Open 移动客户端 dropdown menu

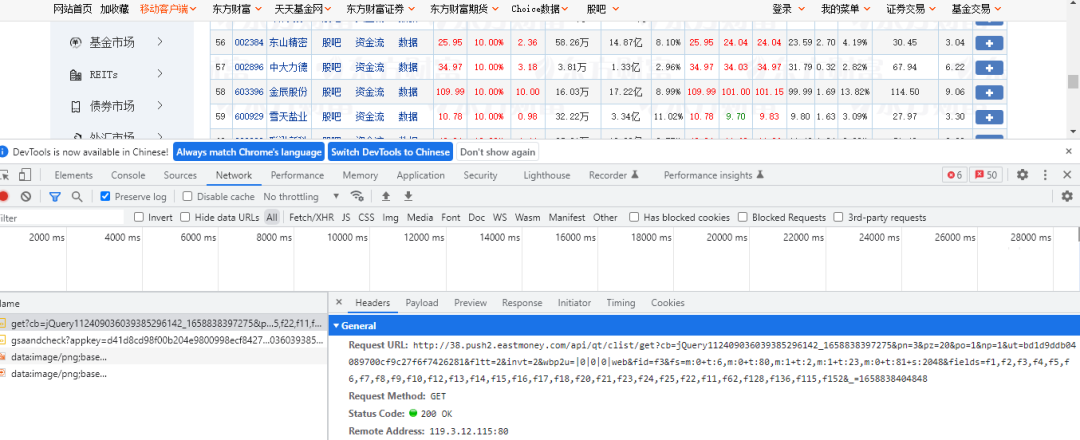168,9
